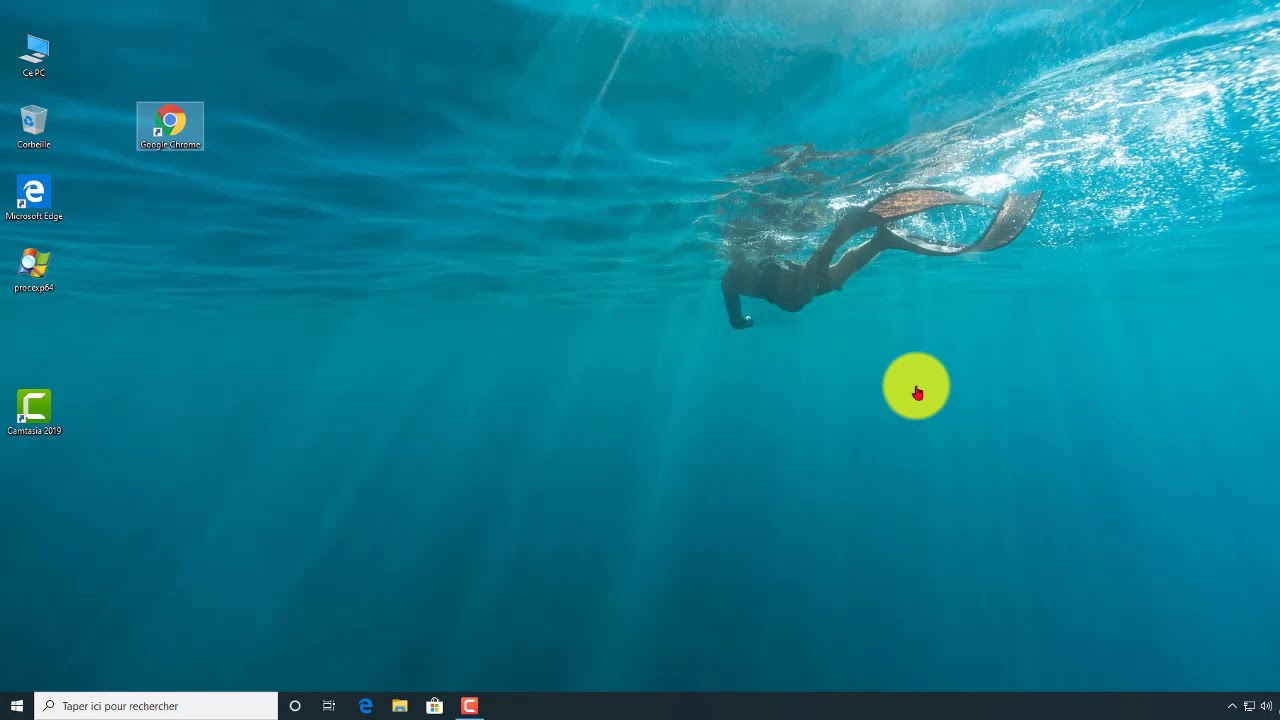Open the Windows Start menu
The height and width of the screenshot is (720, 1280).
pos(17,706)
